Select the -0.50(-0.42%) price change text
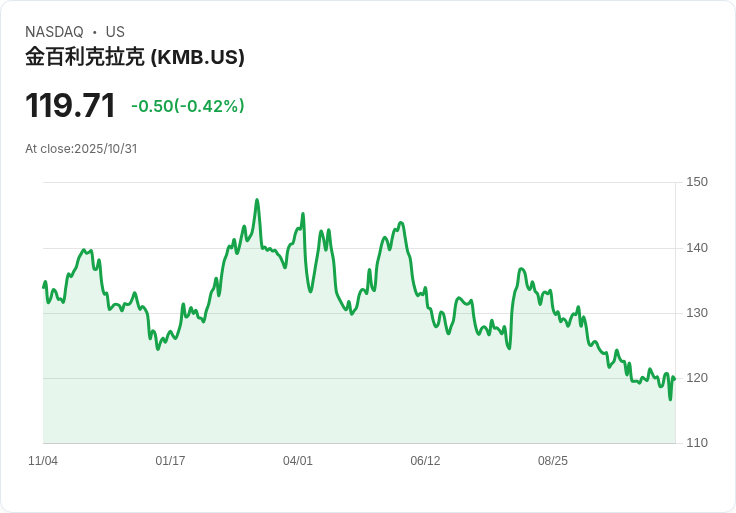 tap(188, 106)
